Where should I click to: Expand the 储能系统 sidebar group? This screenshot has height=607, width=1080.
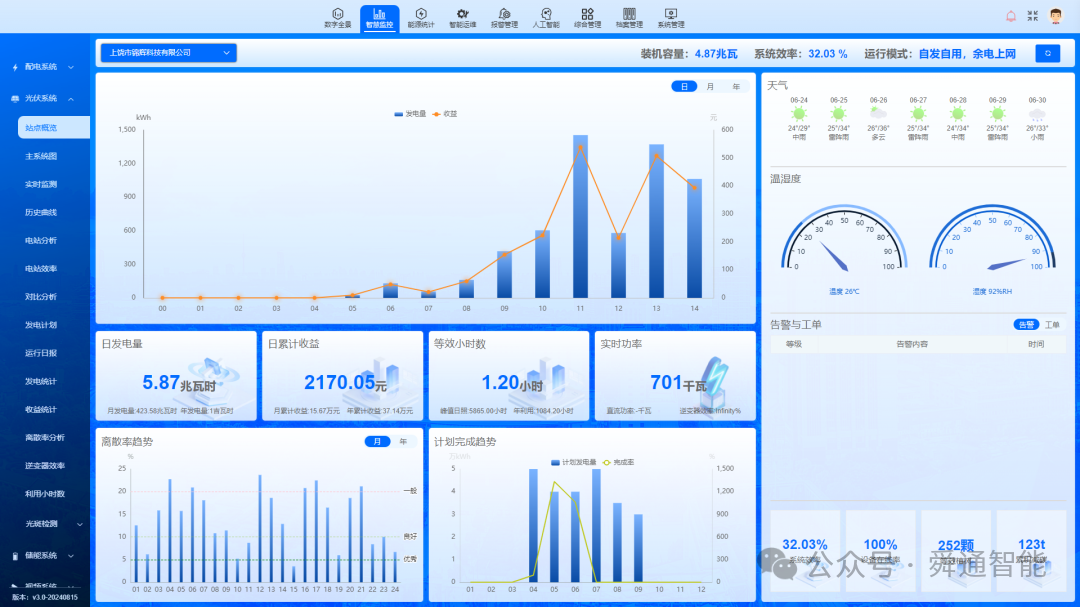coord(43,555)
